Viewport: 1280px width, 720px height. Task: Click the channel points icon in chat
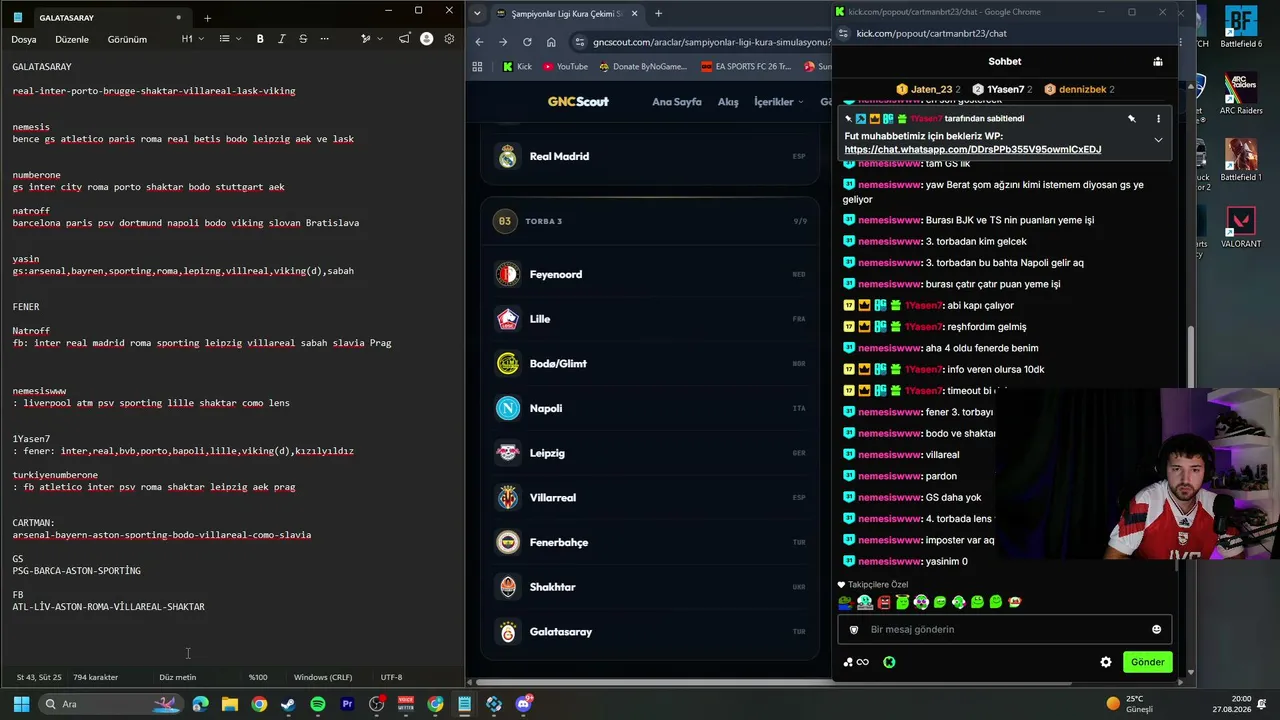point(855,662)
